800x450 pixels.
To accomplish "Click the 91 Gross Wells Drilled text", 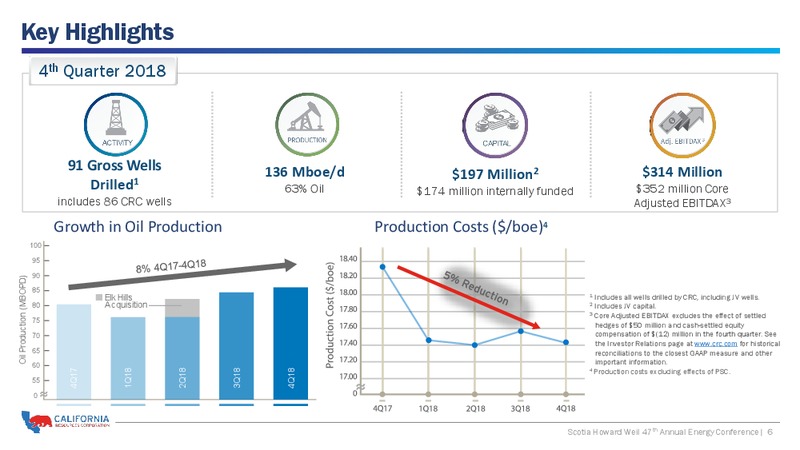I will pyautogui.click(x=114, y=174).
